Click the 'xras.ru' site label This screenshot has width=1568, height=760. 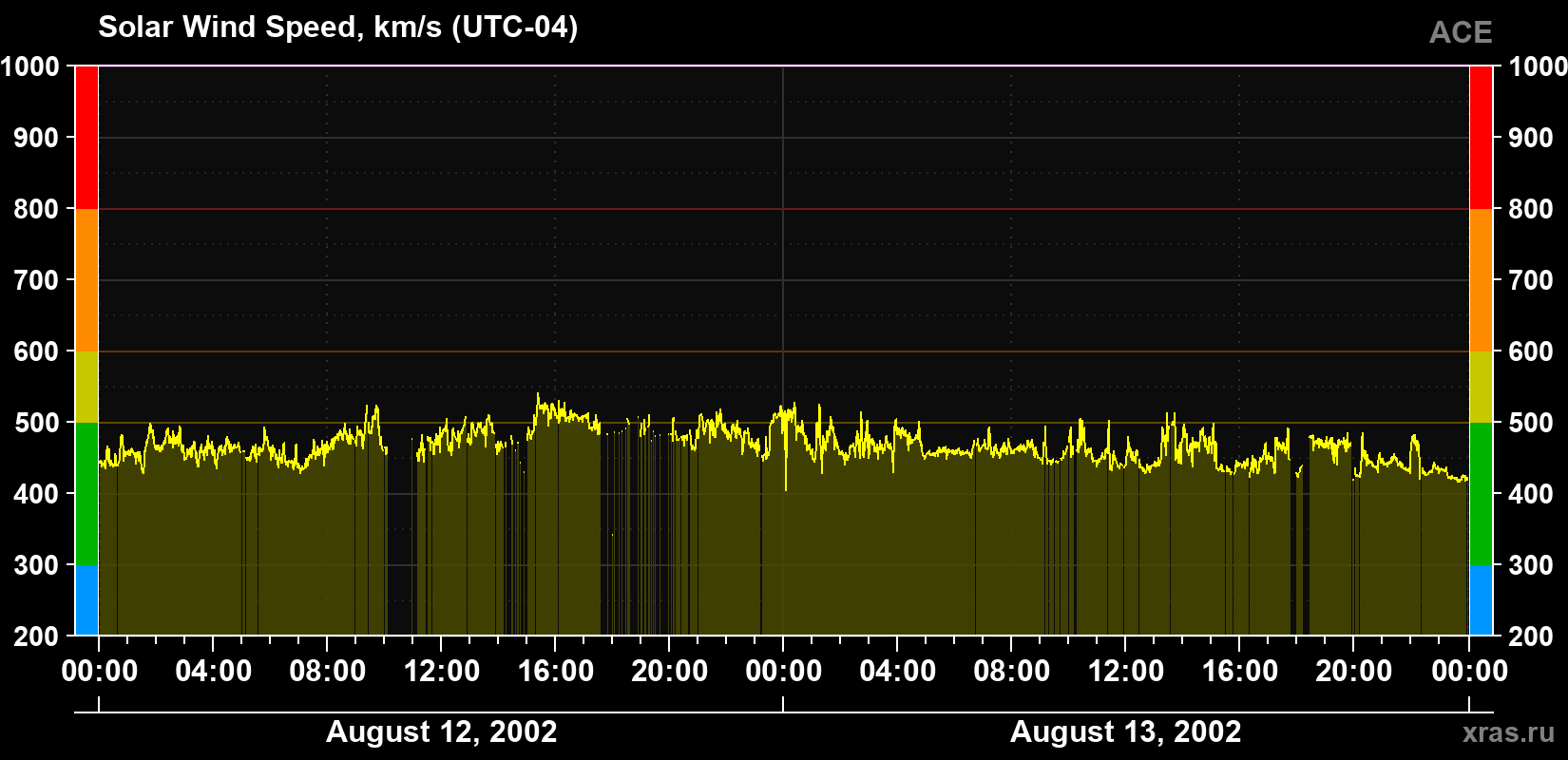pyautogui.click(x=1509, y=732)
